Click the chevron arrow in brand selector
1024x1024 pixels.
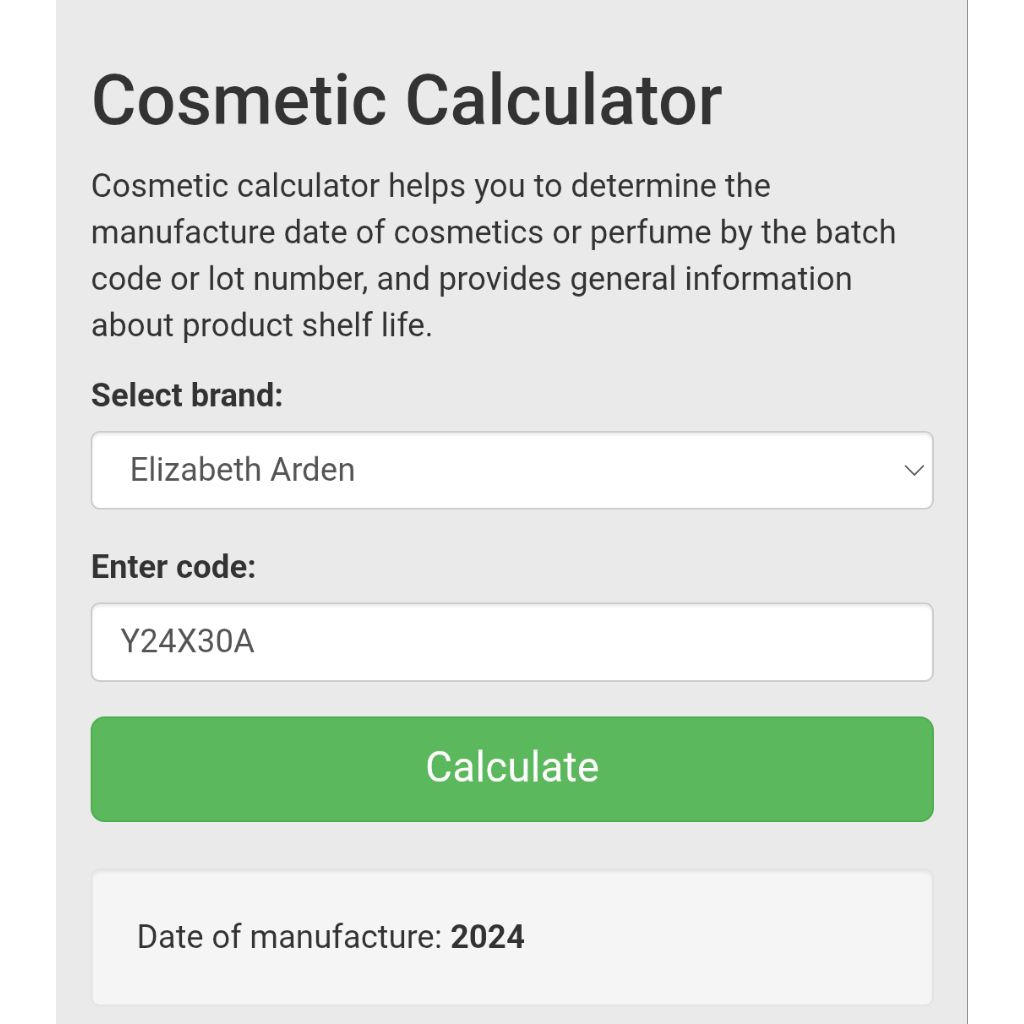tap(913, 470)
